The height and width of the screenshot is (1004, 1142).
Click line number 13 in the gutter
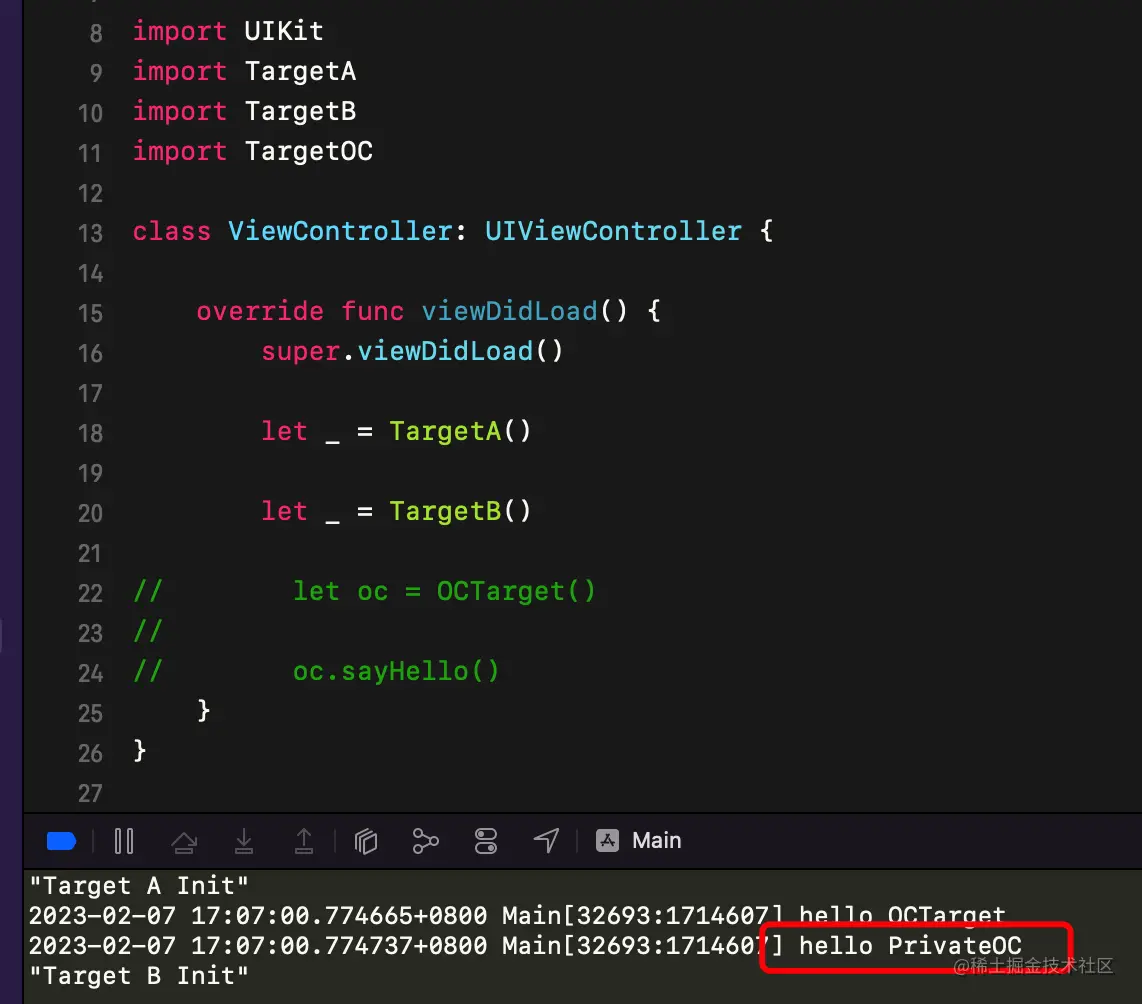click(x=90, y=233)
